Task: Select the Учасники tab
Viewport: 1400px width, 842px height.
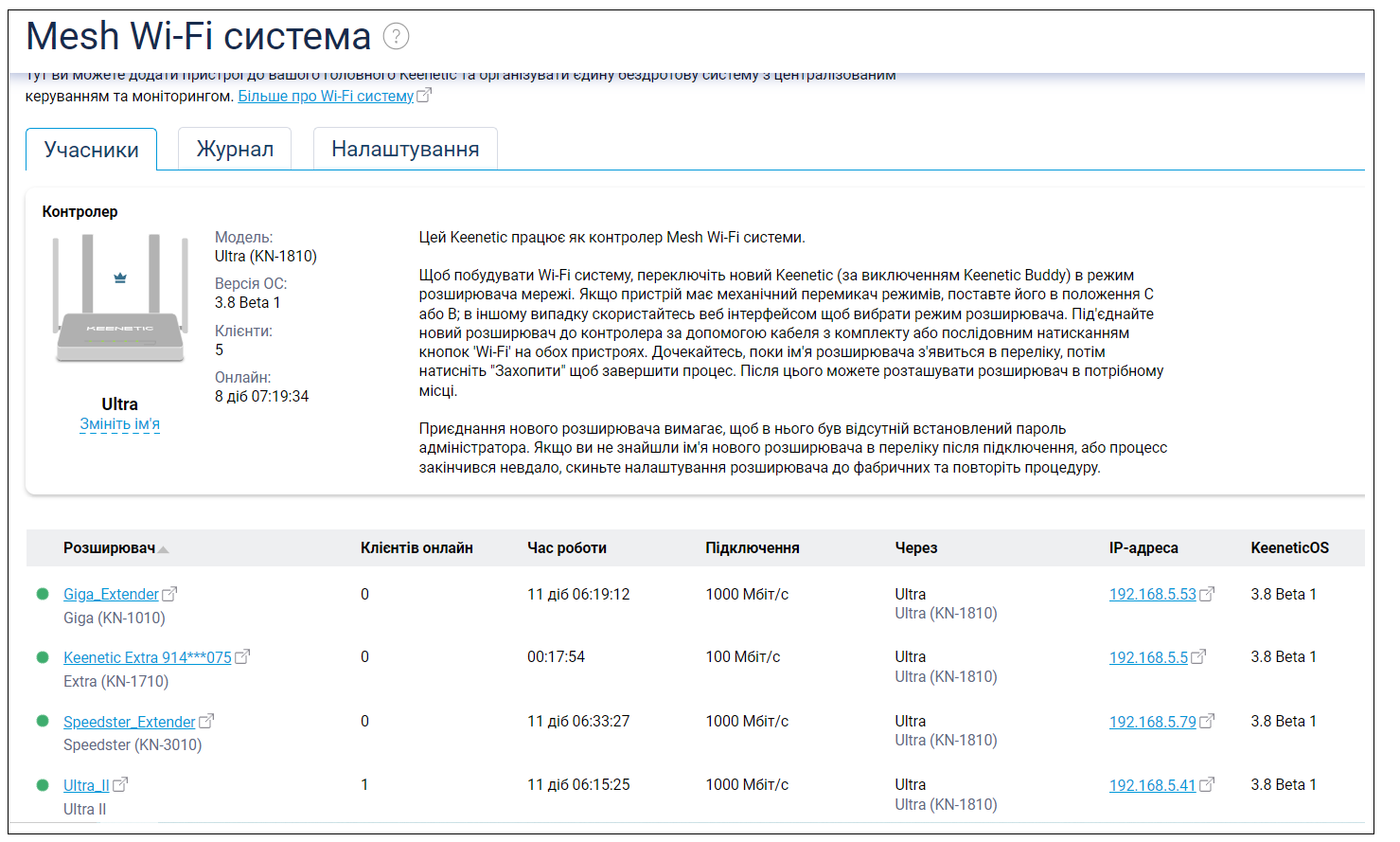Action: [x=92, y=151]
